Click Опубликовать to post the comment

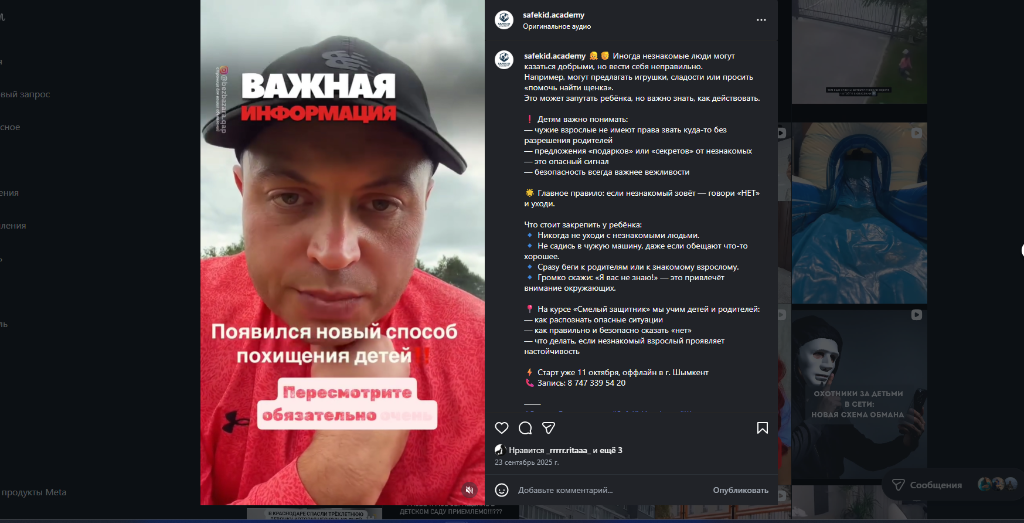click(x=741, y=490)
